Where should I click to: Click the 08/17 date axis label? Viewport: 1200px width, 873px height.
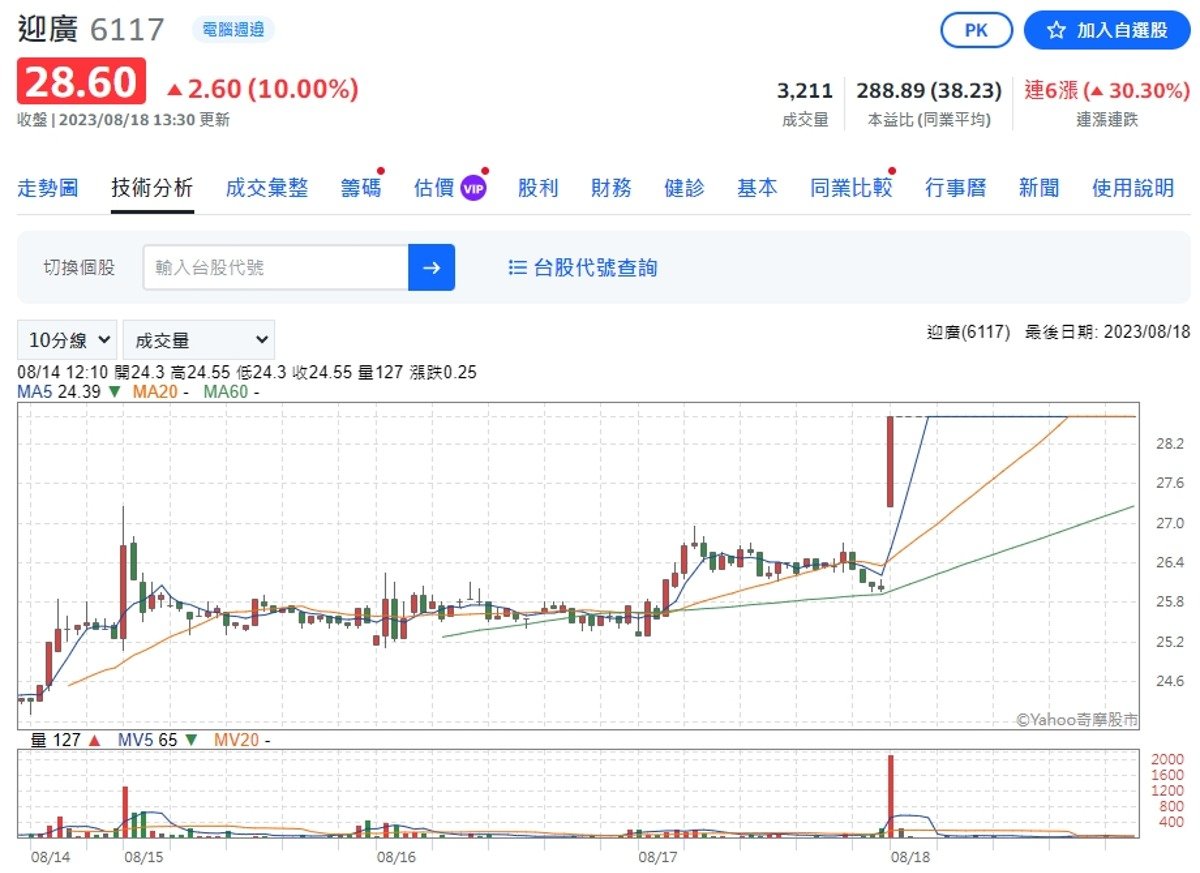click(658, 857)
